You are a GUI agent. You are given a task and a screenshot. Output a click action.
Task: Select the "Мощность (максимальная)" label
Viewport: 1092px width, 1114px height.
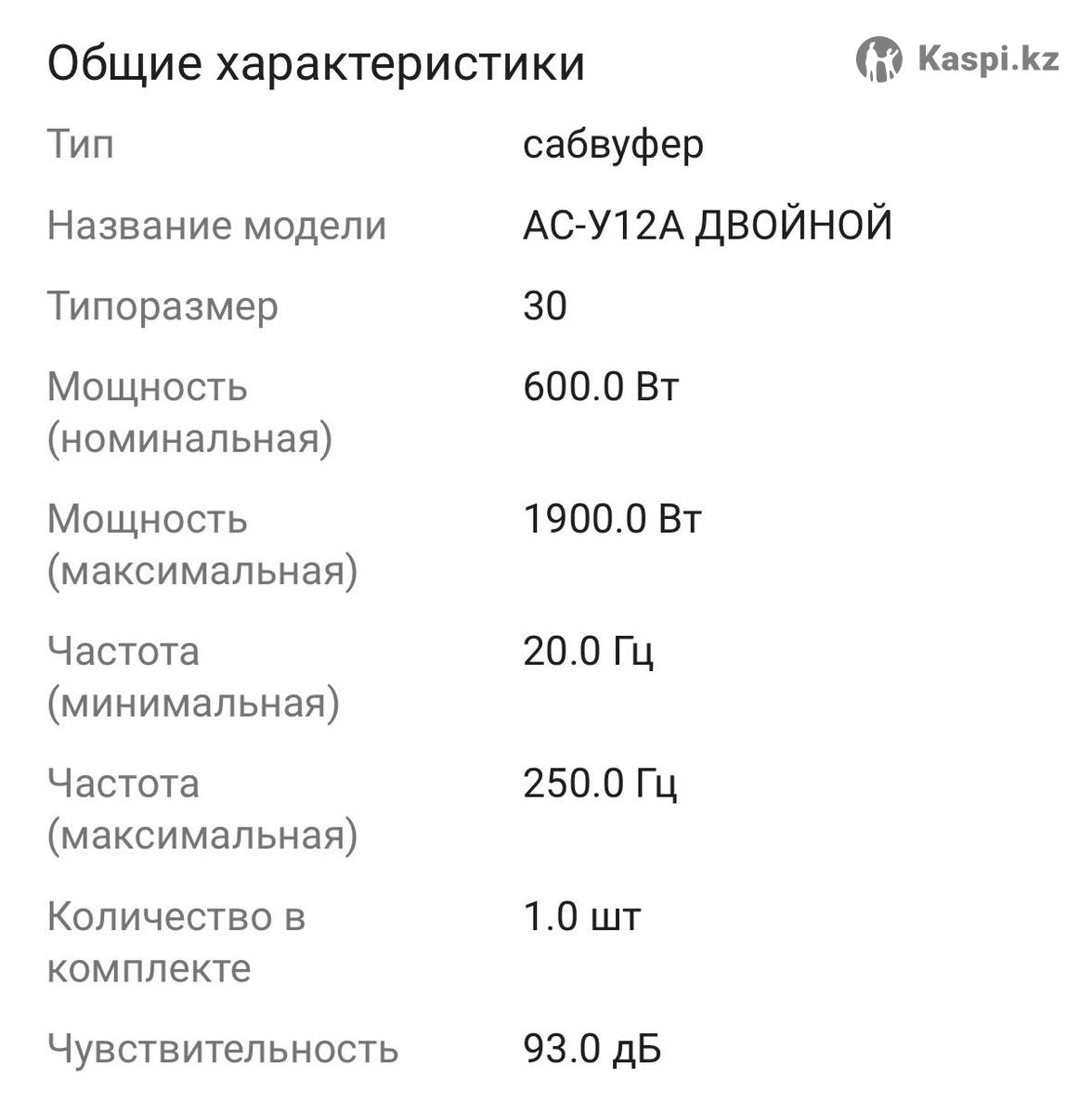pyautogui.click(x=202, y=544)
